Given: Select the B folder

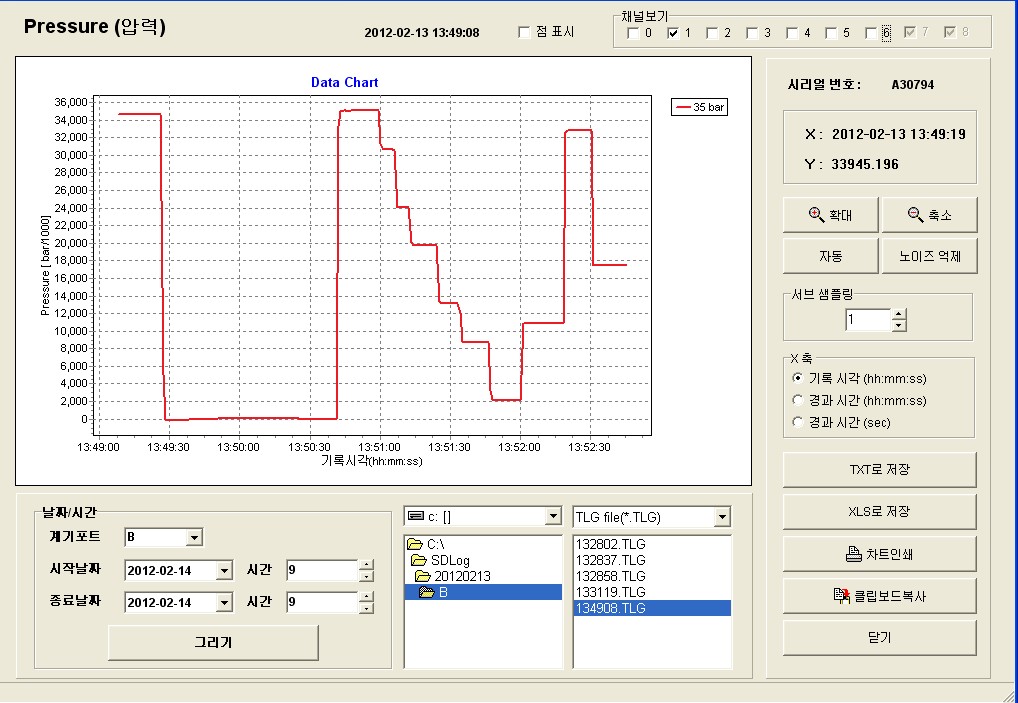Looking at the screenshot, I should [483, 592].
